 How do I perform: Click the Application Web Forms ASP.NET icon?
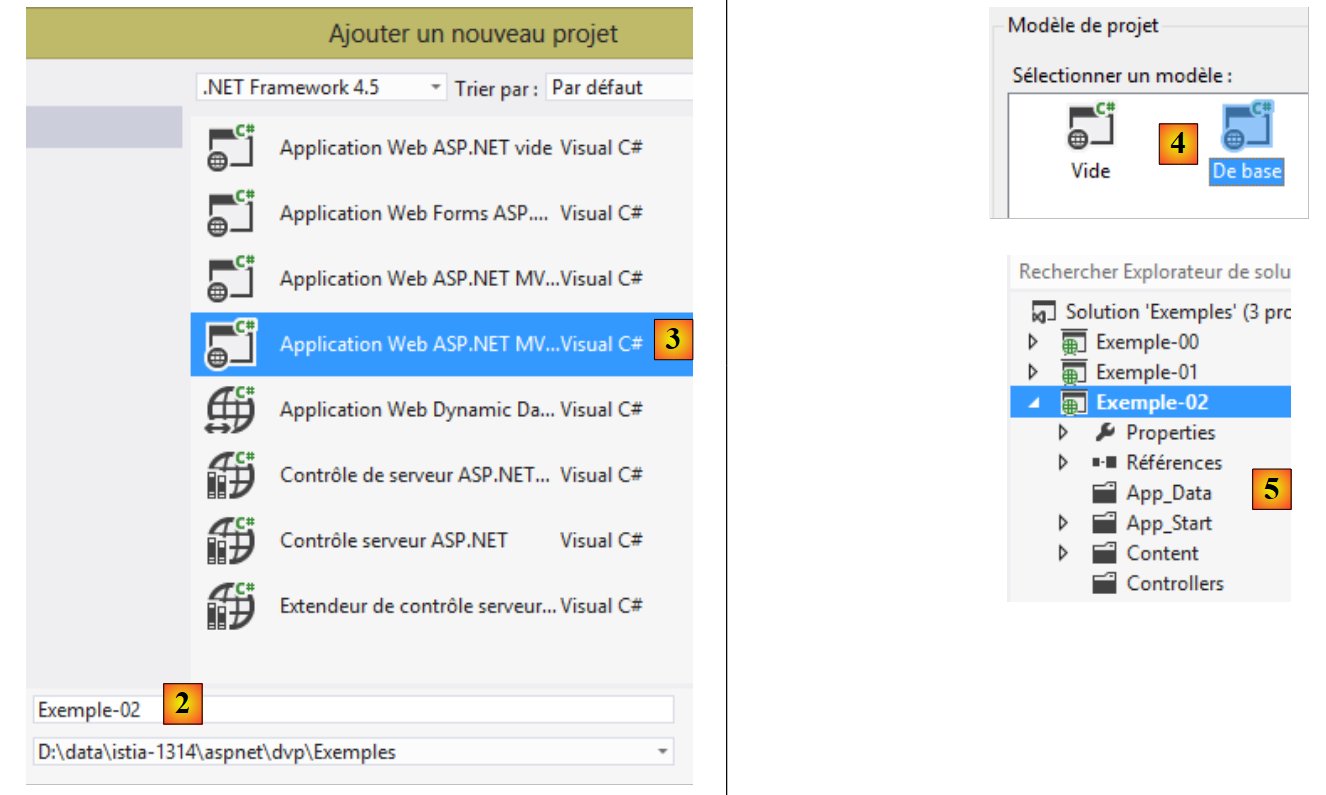(230, 213)
